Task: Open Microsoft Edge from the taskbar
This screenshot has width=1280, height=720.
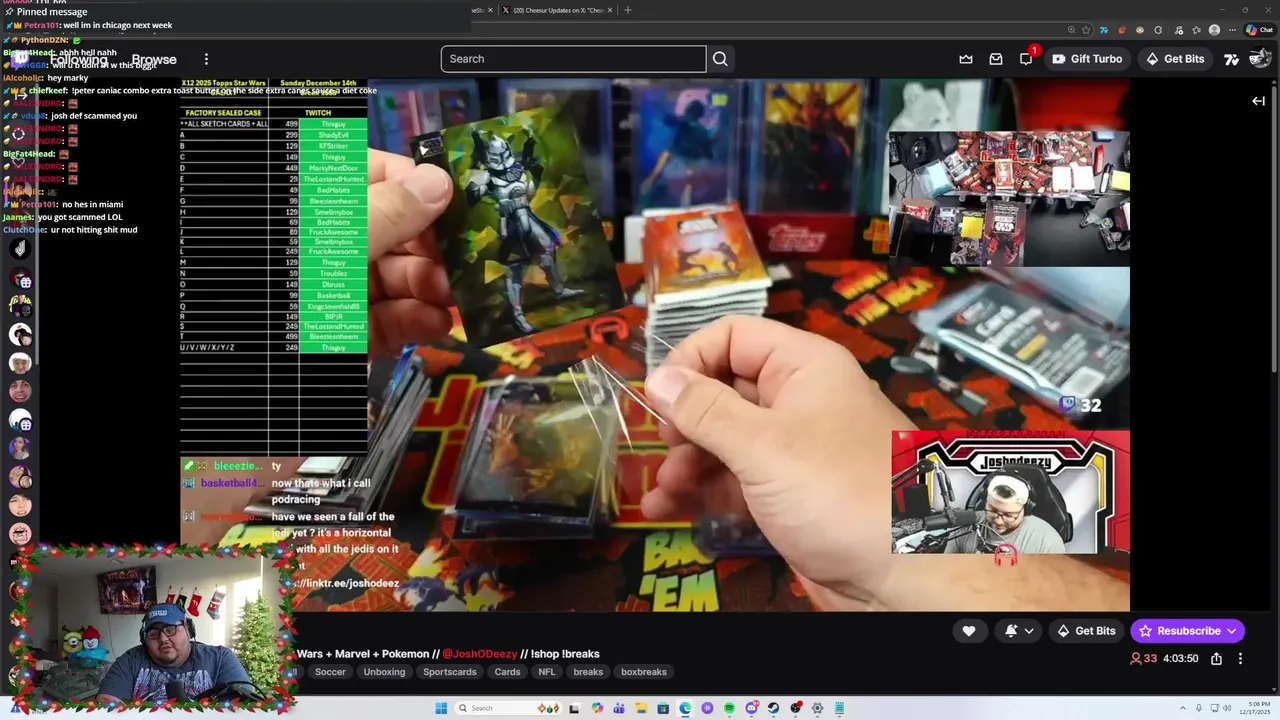Action: (685, 708)
